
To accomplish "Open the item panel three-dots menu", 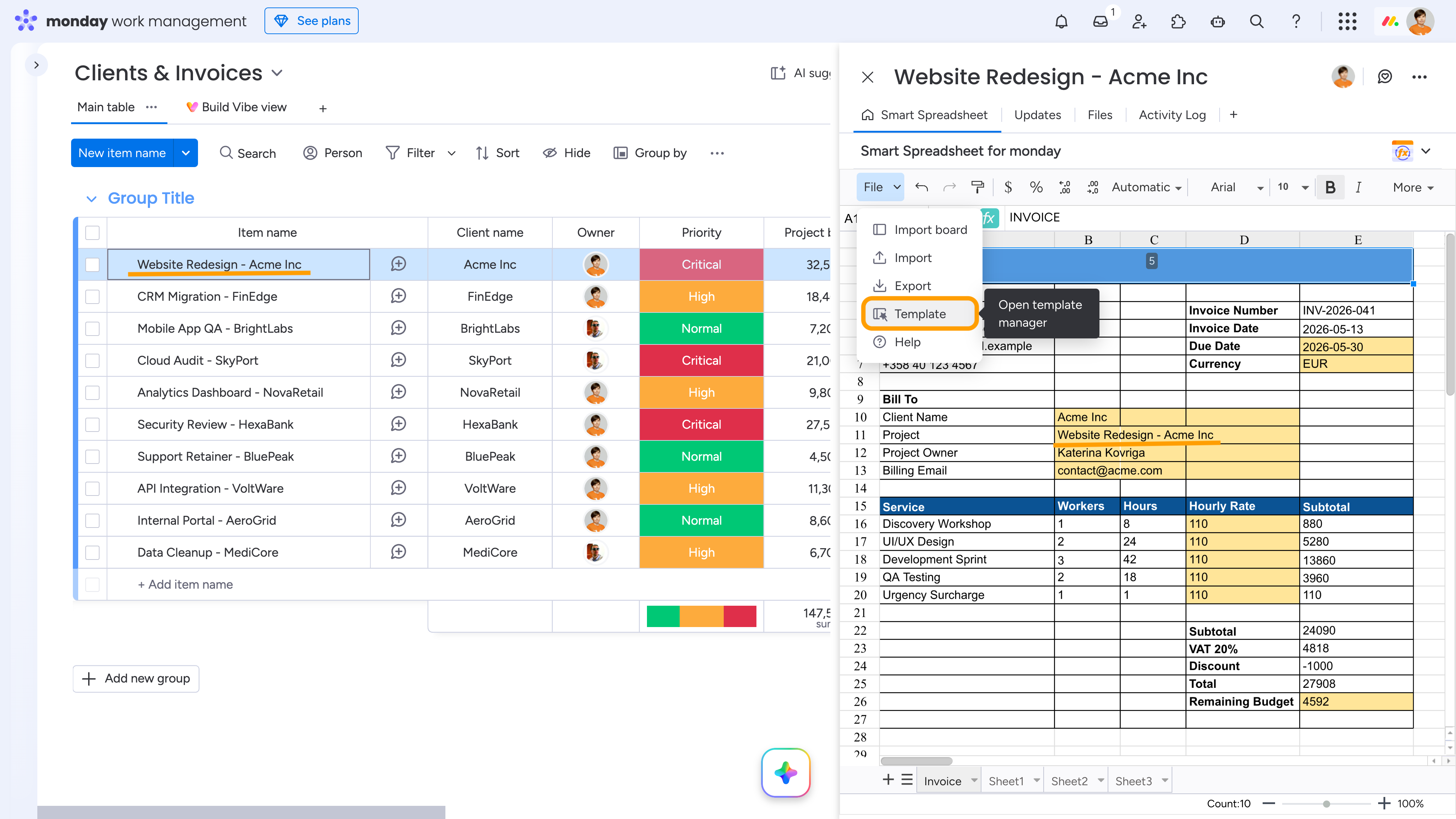I will pyautogui.click(x=1419, y=77).
